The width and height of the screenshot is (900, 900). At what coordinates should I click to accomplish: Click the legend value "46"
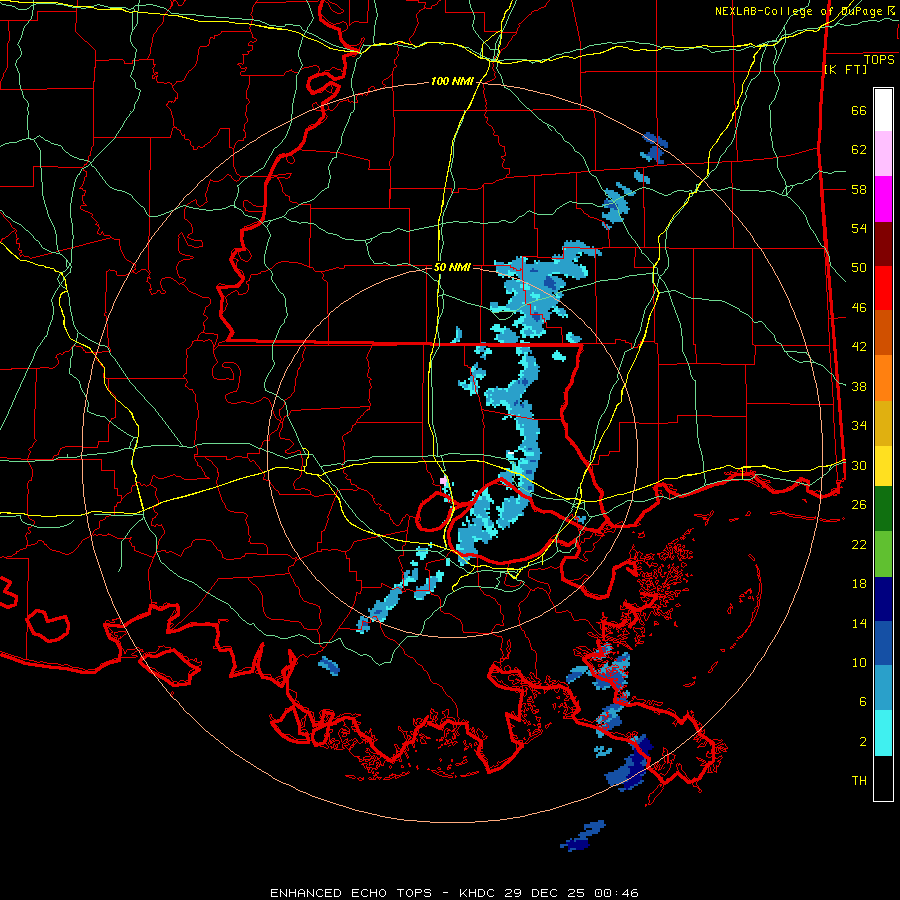859,308
